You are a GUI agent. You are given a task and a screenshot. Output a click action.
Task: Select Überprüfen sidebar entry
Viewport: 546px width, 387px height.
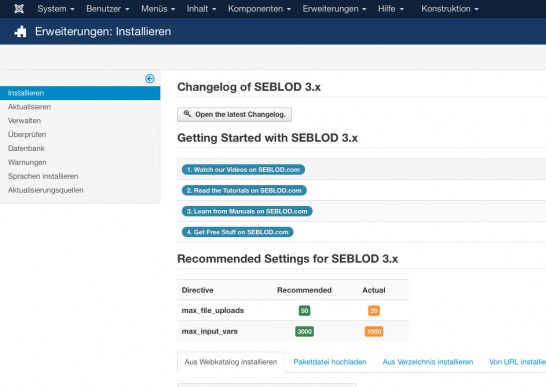27,134
